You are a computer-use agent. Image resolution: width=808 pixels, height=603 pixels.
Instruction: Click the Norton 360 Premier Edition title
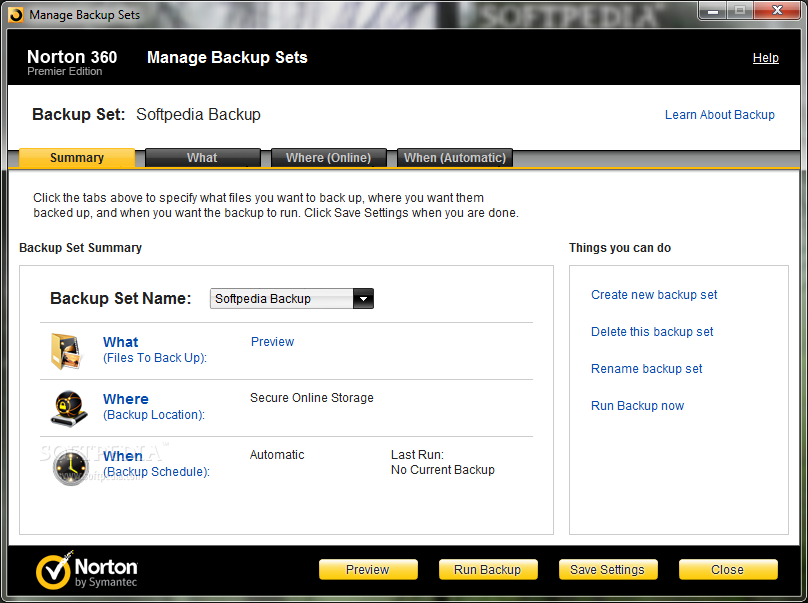coord(72,62)
